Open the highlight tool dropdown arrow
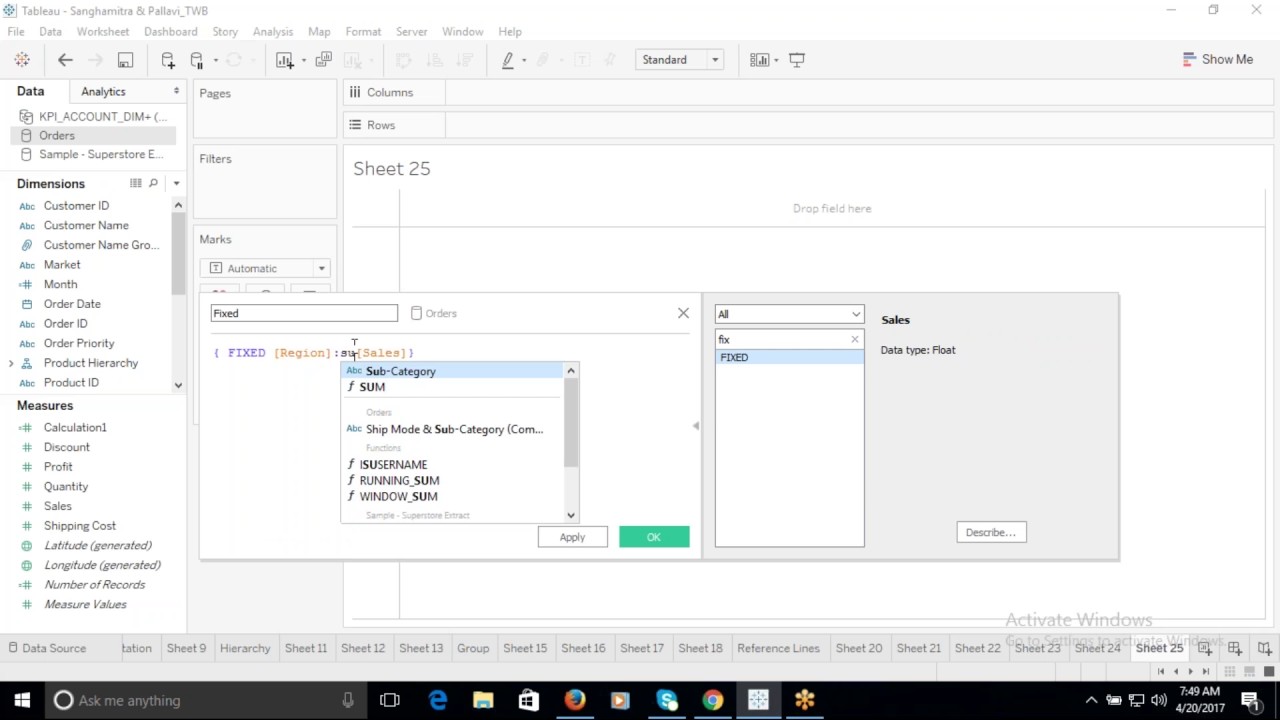This screenshot has width=1280, height=720. [x=523, y=60]
